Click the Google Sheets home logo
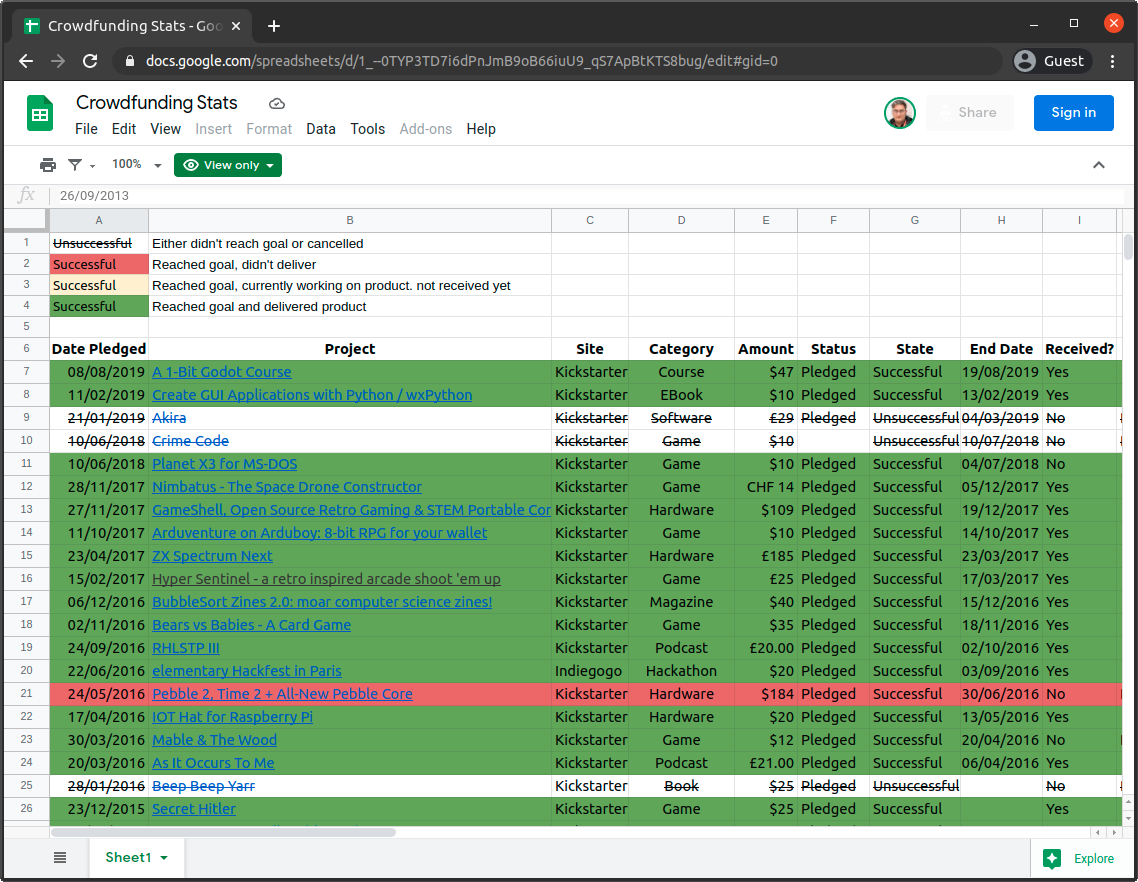Viewport: 1138px width, 882px height. click(40, 114)
